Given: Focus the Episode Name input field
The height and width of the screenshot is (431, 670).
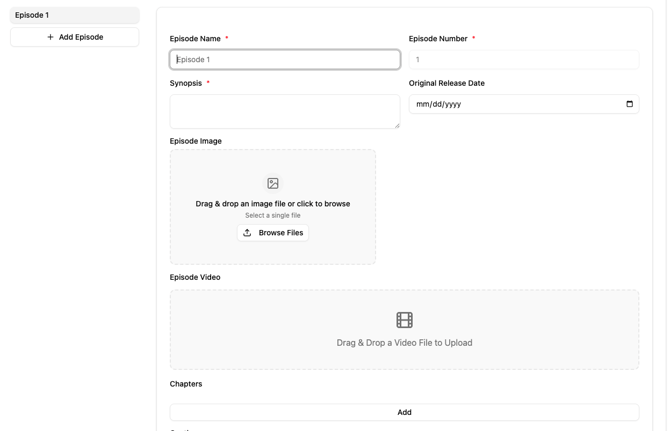Looking at the screenshot, I should [285, 60].
